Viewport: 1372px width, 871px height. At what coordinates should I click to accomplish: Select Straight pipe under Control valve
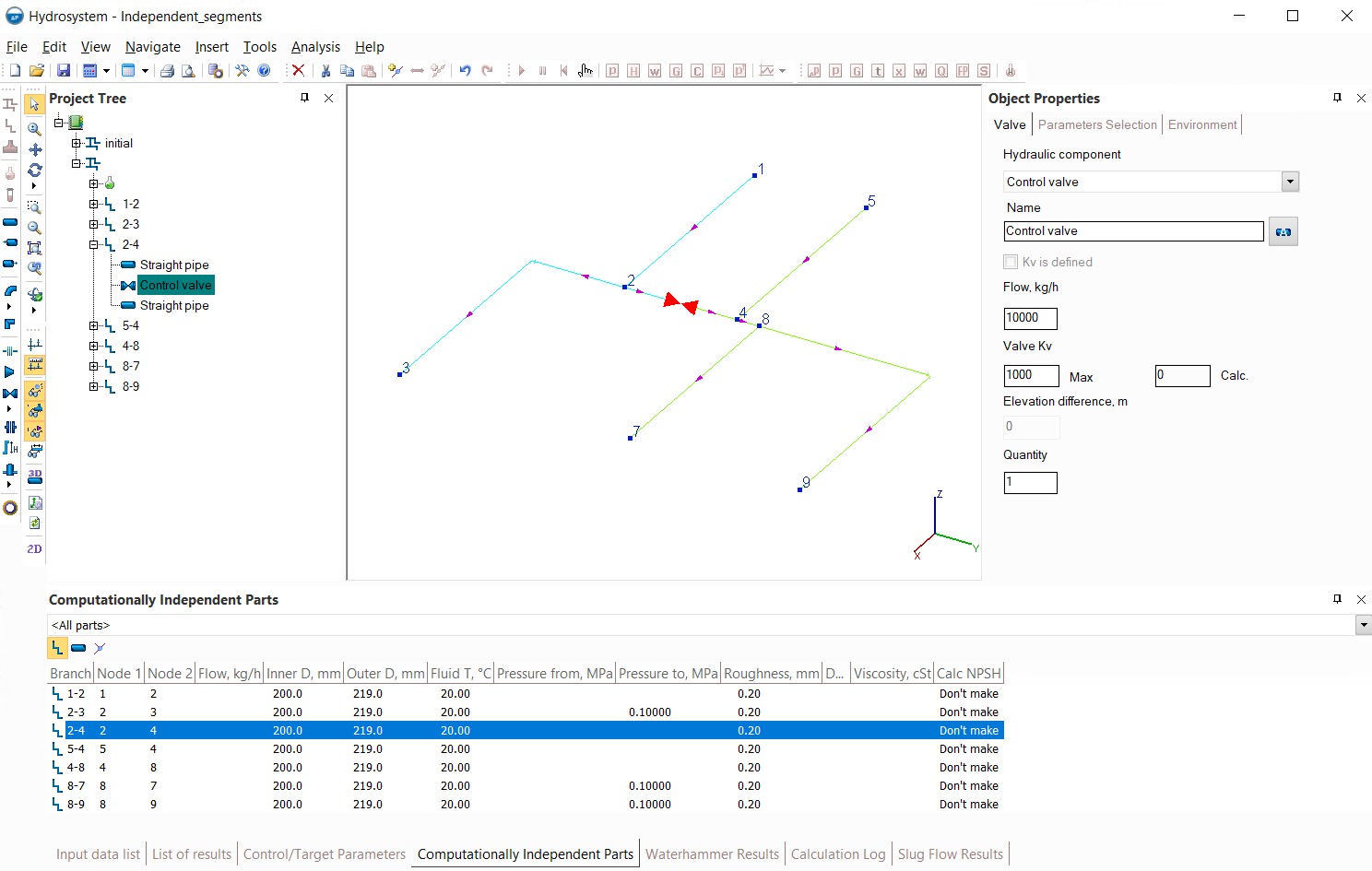(x=174, y=305)
